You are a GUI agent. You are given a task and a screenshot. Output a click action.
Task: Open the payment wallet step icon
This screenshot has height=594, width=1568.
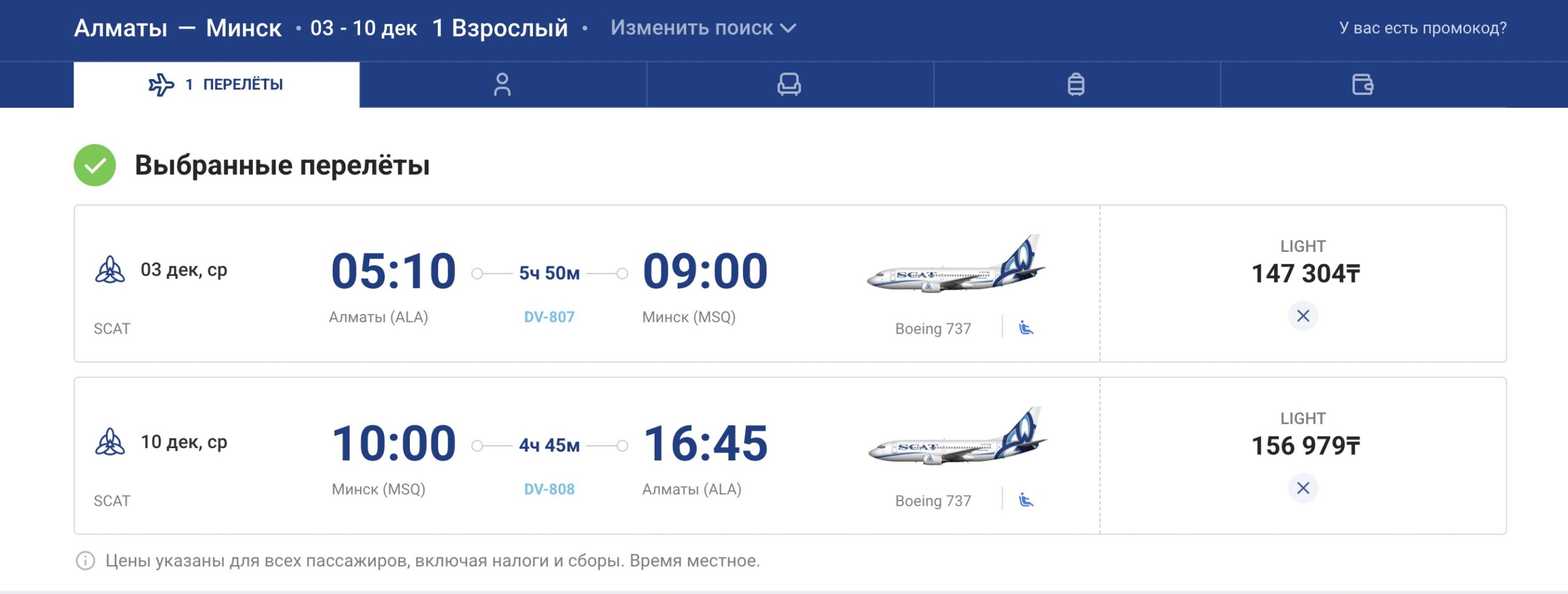click(1362, 85)
